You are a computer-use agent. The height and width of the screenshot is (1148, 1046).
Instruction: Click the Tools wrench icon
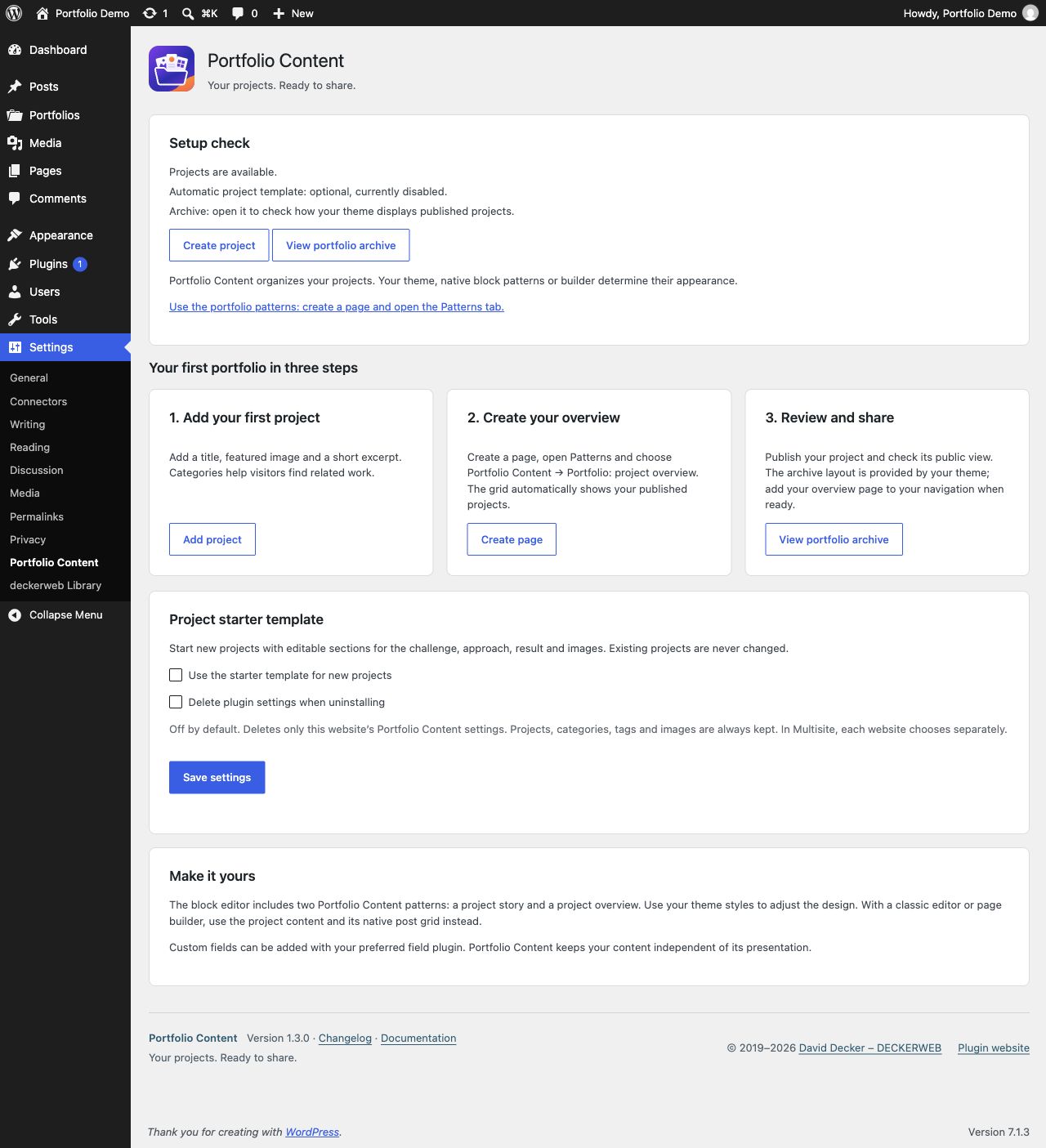pos(15,319)
